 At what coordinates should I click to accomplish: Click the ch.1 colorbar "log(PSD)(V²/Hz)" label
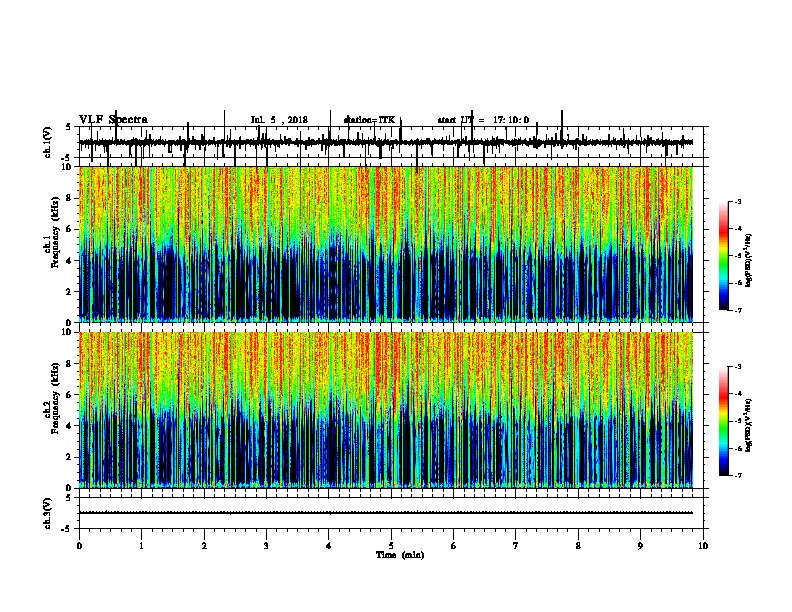pos(749,260)
